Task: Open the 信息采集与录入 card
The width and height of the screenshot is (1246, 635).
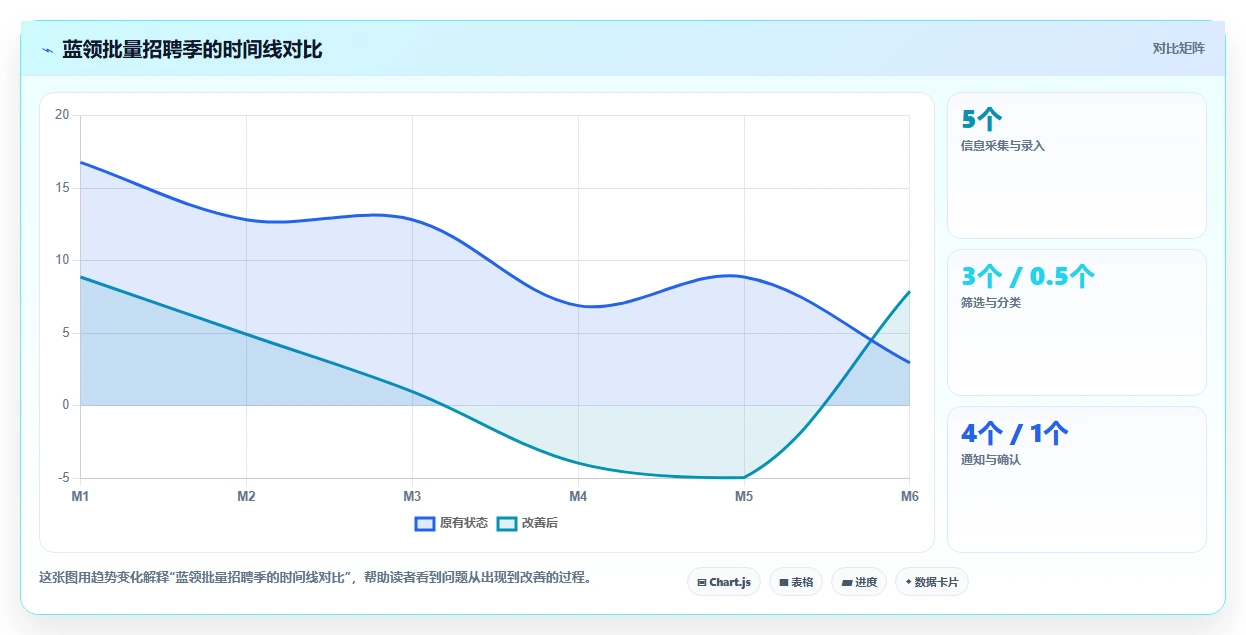Action: click(1077, 165)
